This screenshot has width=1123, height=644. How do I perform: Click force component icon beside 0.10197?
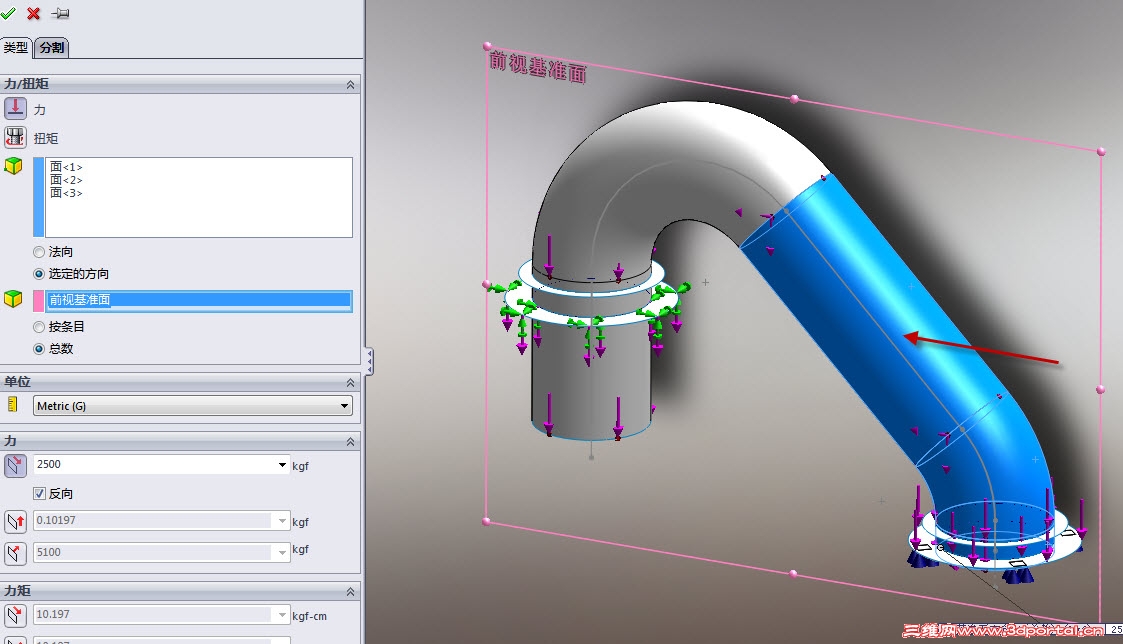pos(15,522)
